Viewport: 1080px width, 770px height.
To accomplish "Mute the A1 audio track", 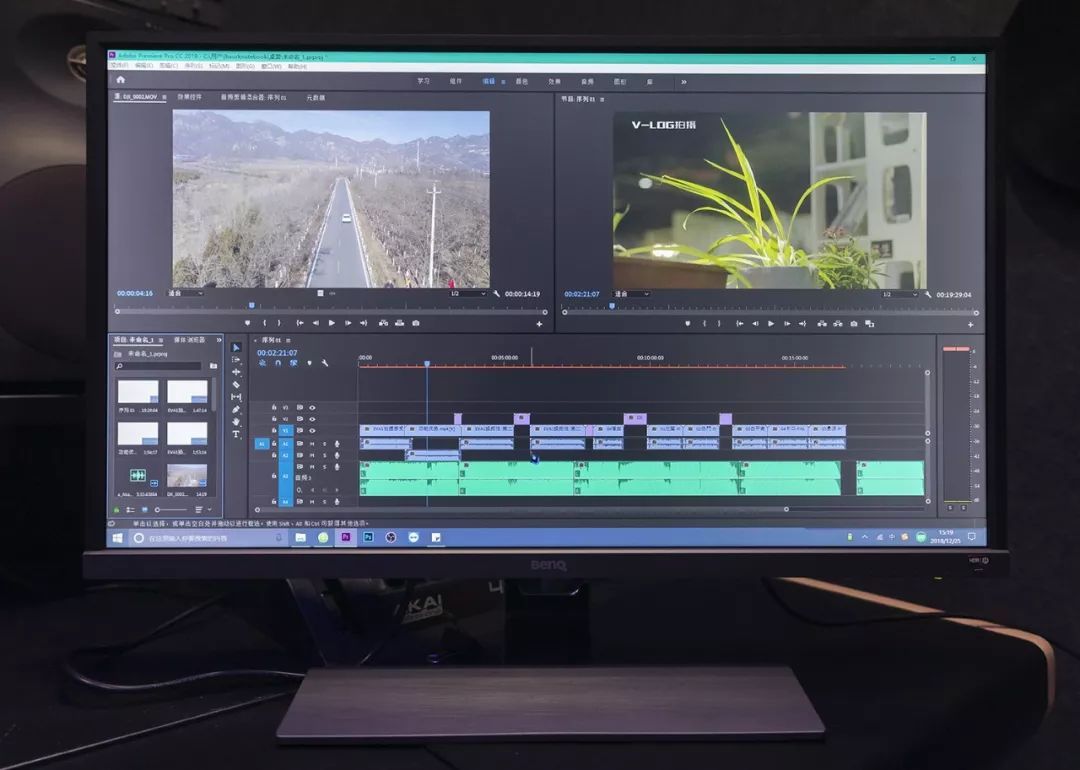I will pos(312,443).
